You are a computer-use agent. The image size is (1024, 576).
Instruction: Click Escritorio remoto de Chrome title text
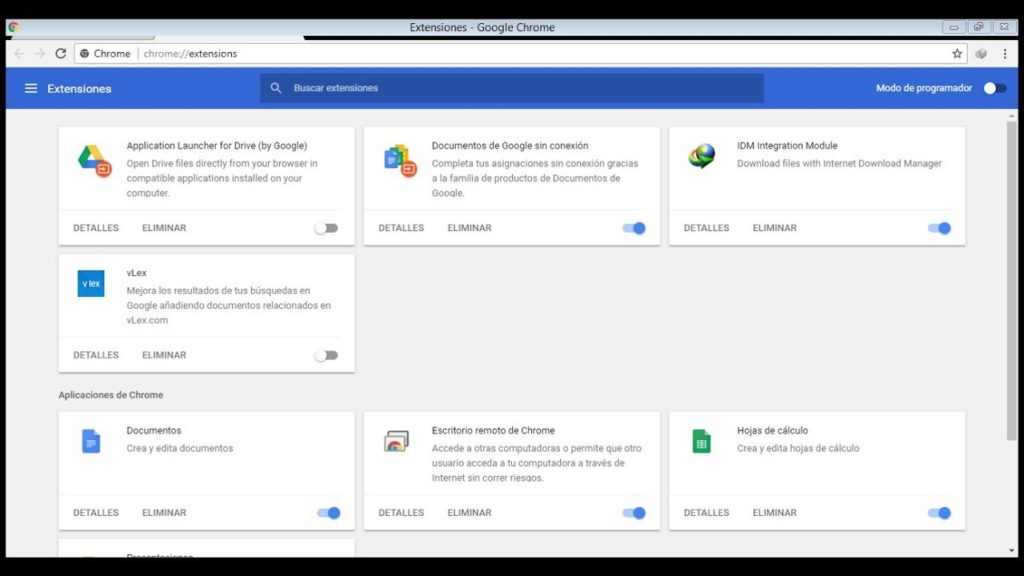point(493,430)
